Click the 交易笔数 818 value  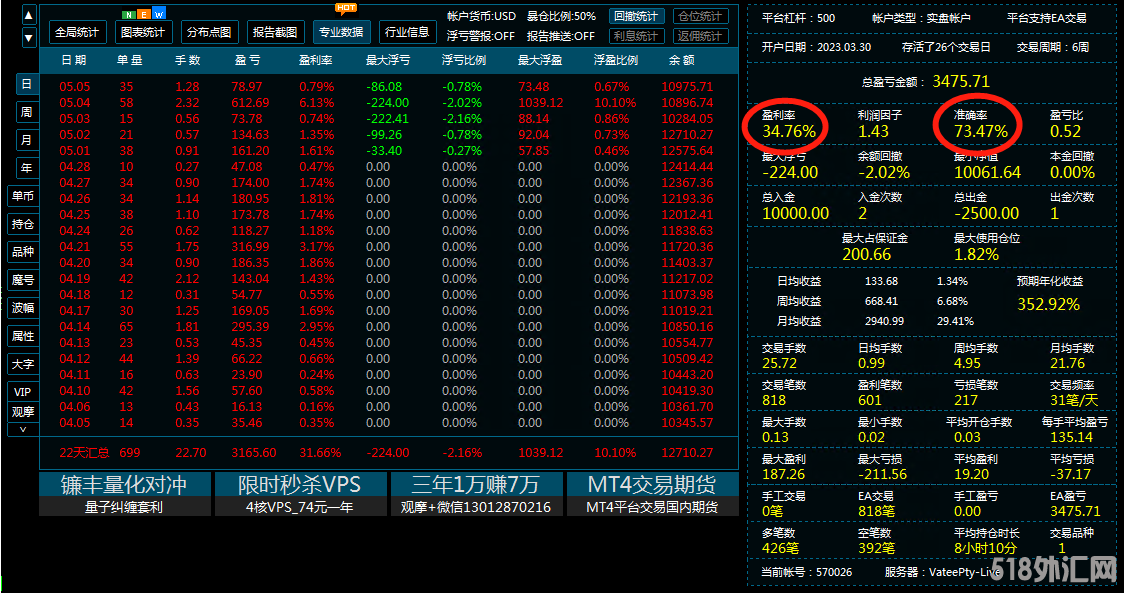point(773,400)
